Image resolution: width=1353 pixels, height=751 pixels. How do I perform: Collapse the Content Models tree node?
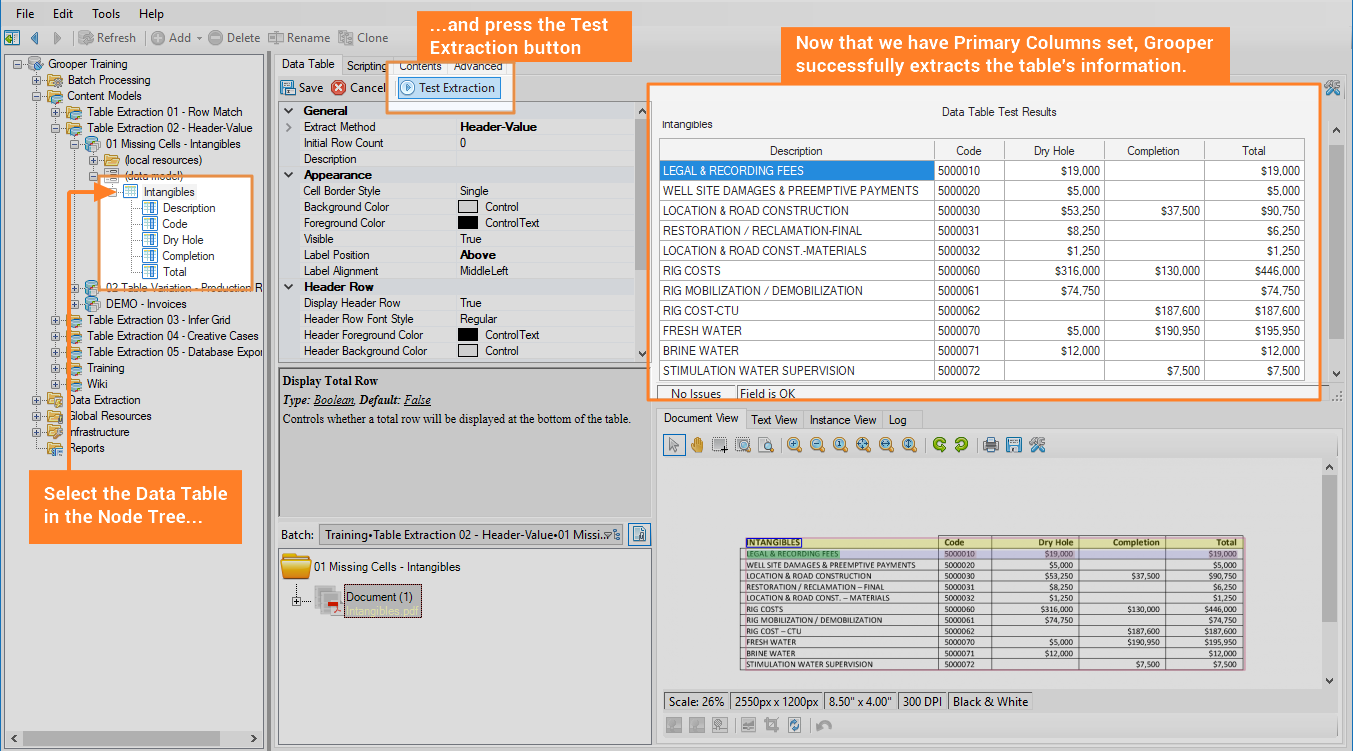tap(37, 96)
